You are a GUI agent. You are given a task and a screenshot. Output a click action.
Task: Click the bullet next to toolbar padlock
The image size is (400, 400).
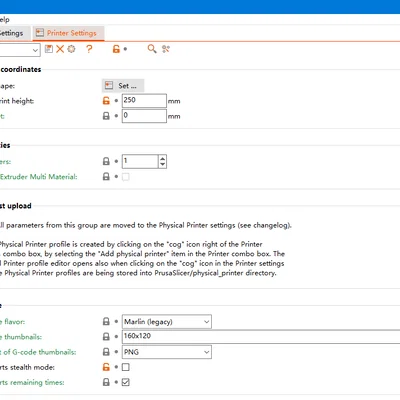[x=125, y=49]
